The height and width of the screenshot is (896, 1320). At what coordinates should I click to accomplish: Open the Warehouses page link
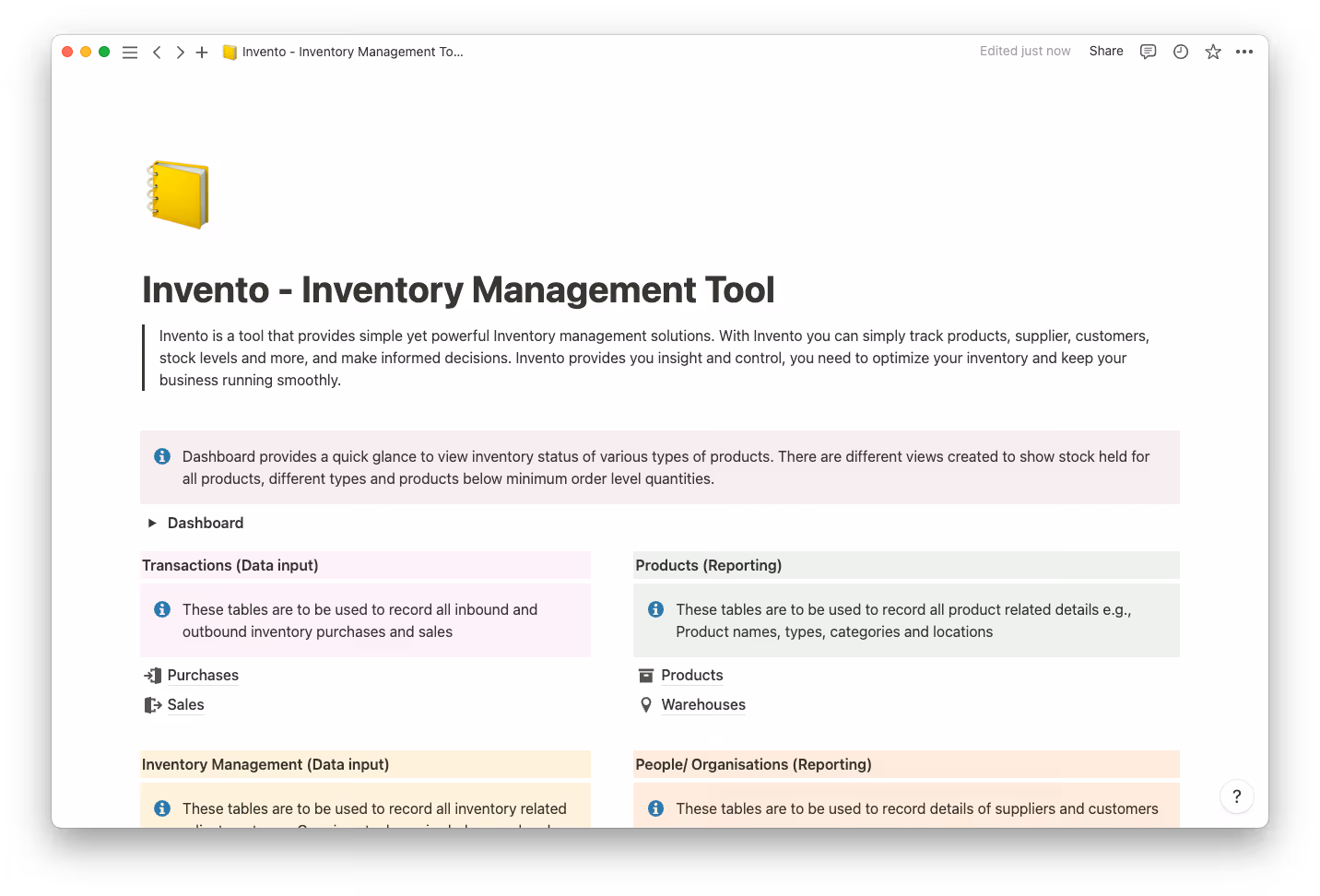[x=702, y=705]
